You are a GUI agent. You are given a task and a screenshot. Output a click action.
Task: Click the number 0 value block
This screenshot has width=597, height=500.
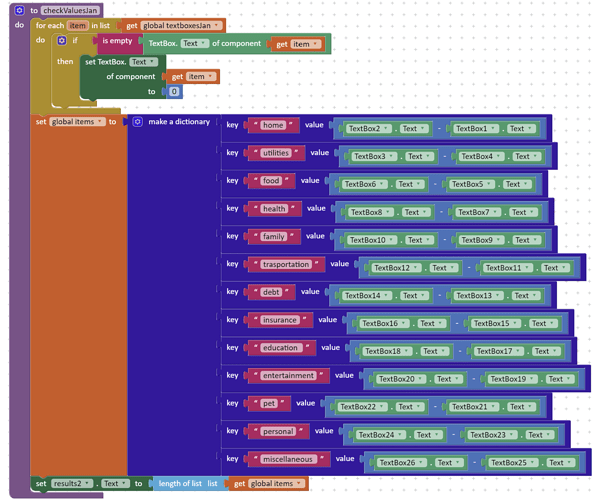174,91
